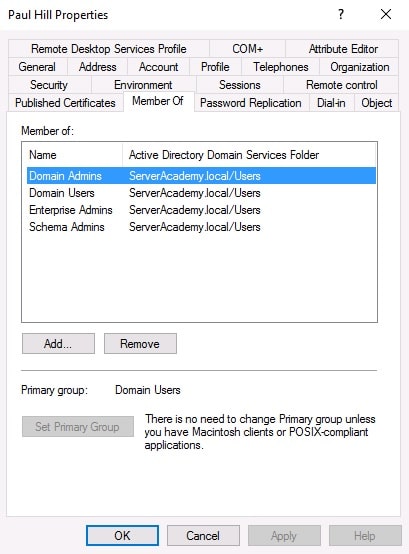Cancel the properties dialog

pos(203,536)
